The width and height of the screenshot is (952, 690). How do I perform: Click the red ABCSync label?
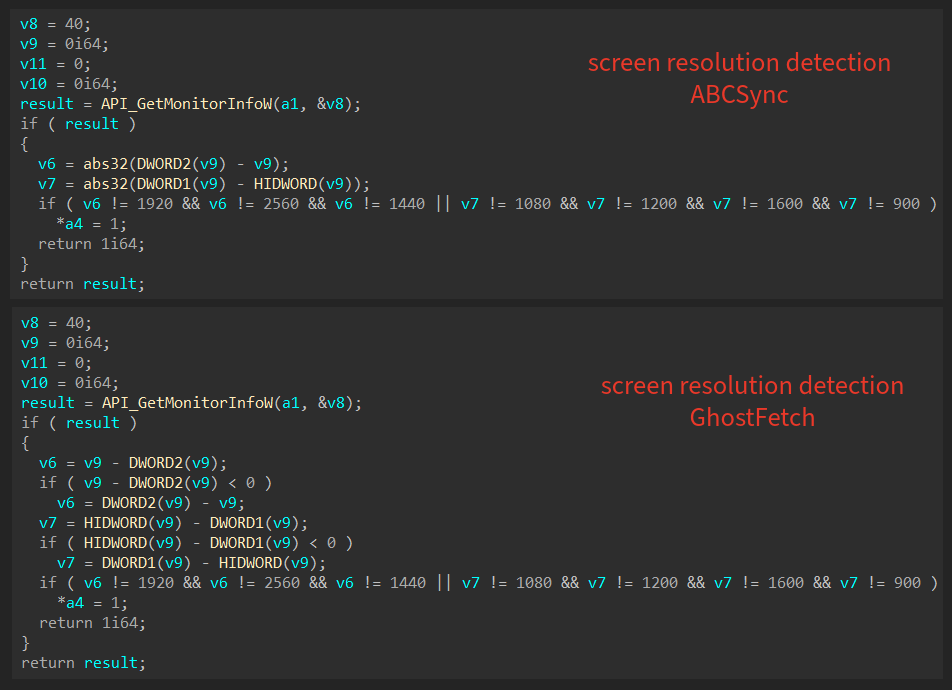739,95
